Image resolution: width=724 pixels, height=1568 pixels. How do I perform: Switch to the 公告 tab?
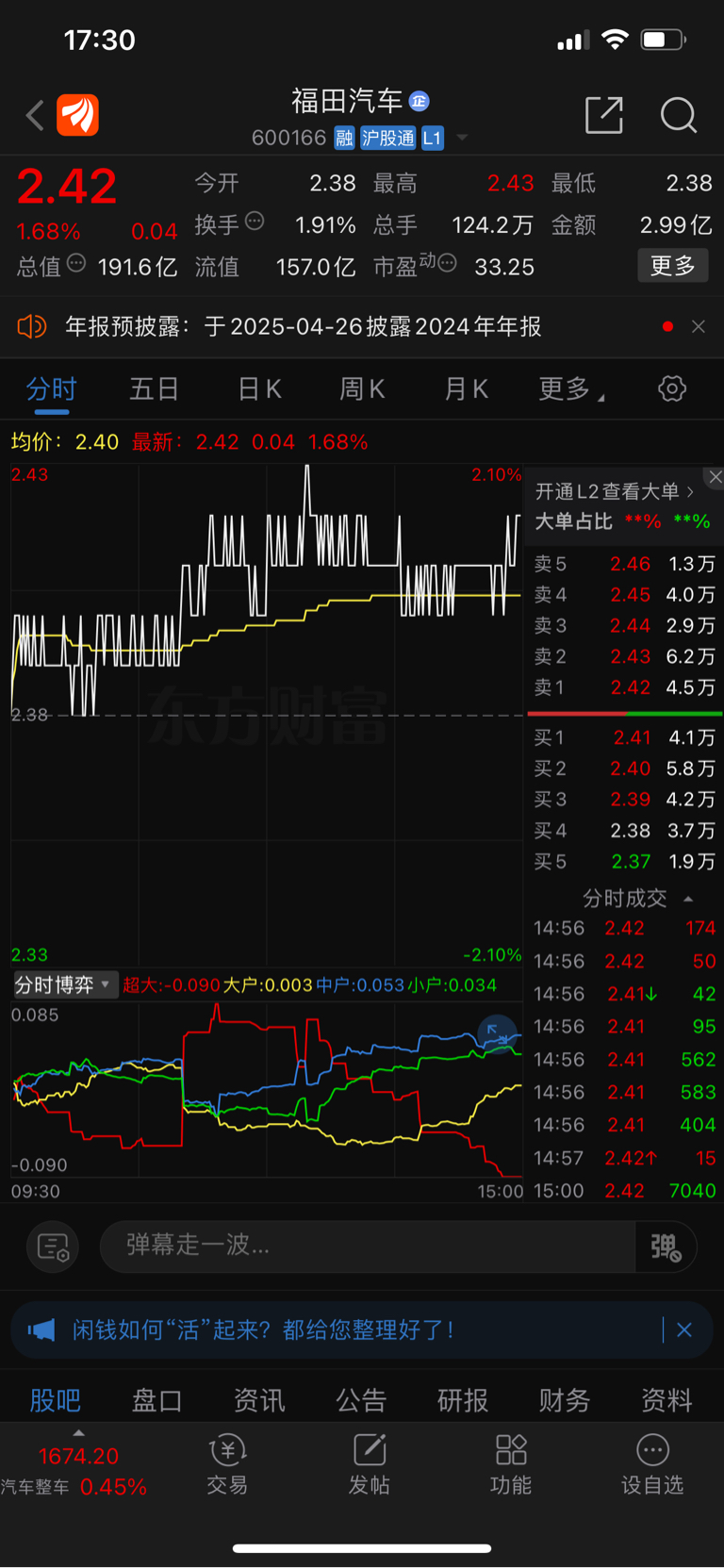click(361, 1400)
